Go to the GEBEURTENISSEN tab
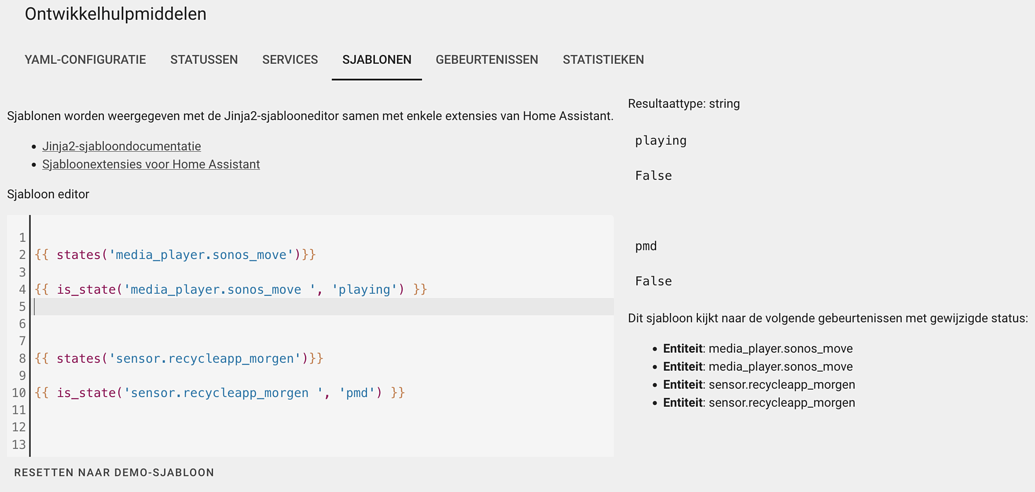 pos(487,59)
